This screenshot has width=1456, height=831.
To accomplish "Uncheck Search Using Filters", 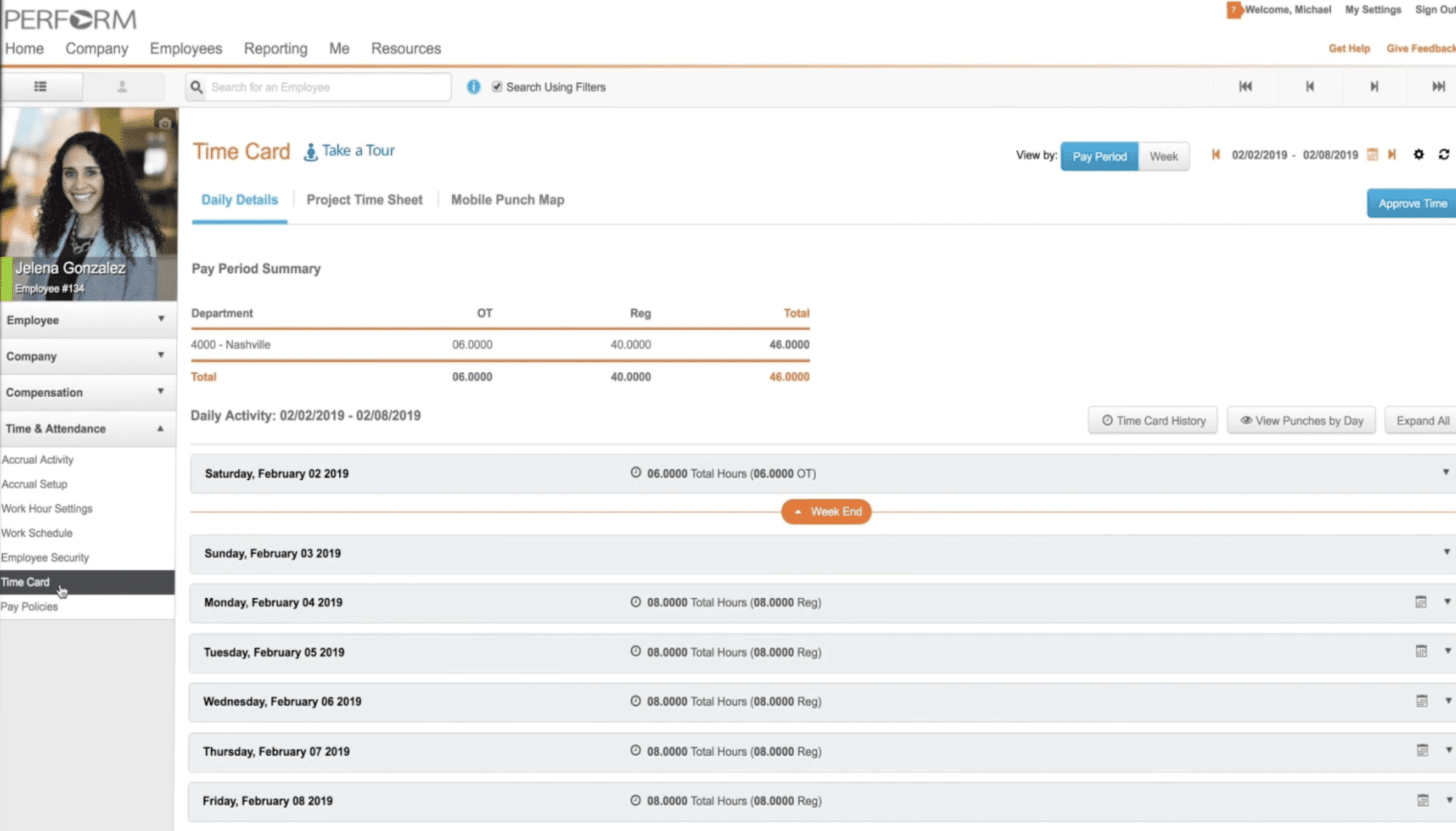I will pos(496,87).
